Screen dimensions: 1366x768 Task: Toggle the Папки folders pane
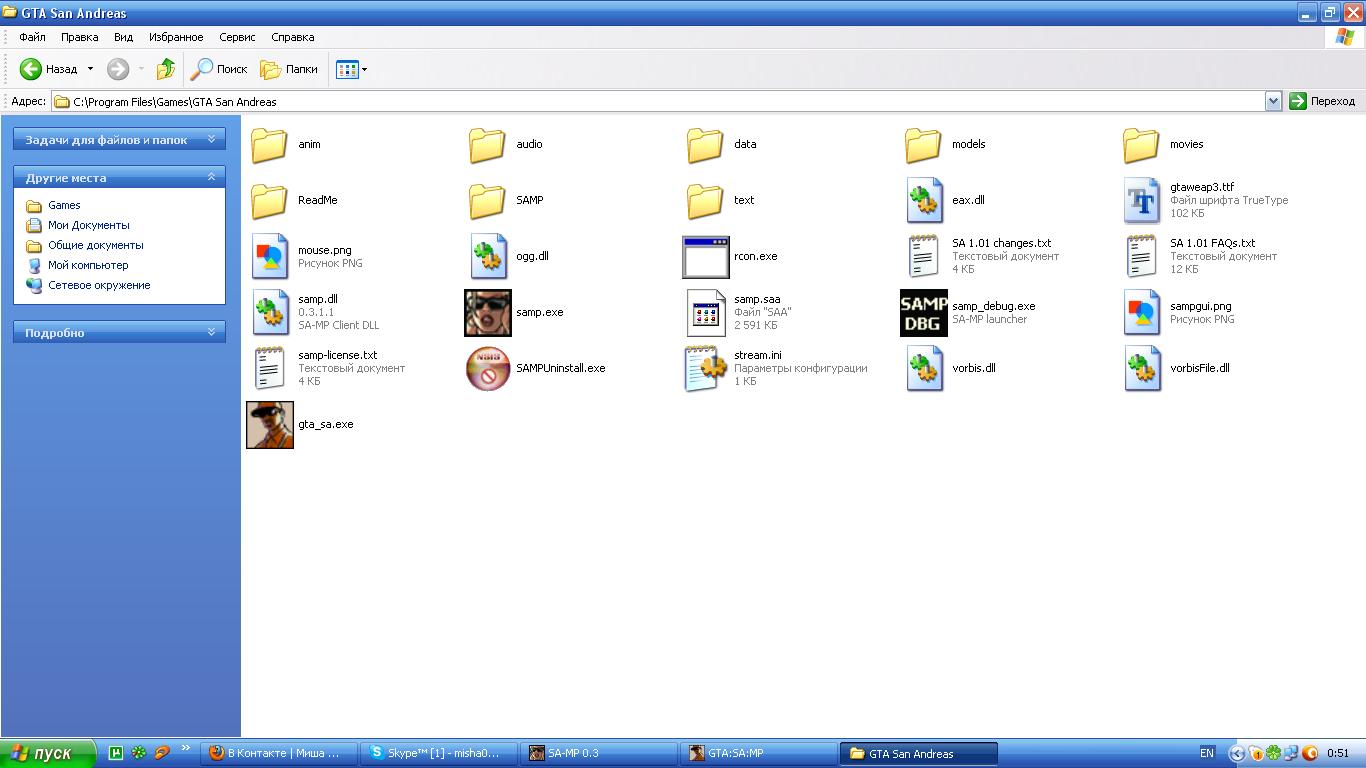coord(289,69)
